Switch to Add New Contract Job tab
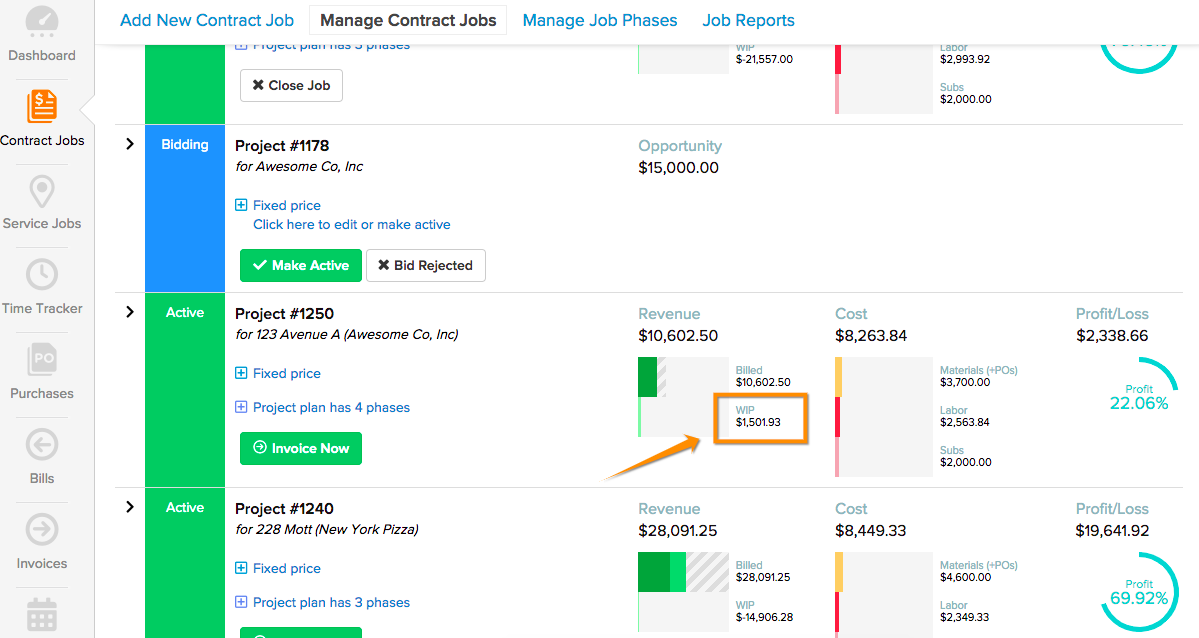 [207, 20]
